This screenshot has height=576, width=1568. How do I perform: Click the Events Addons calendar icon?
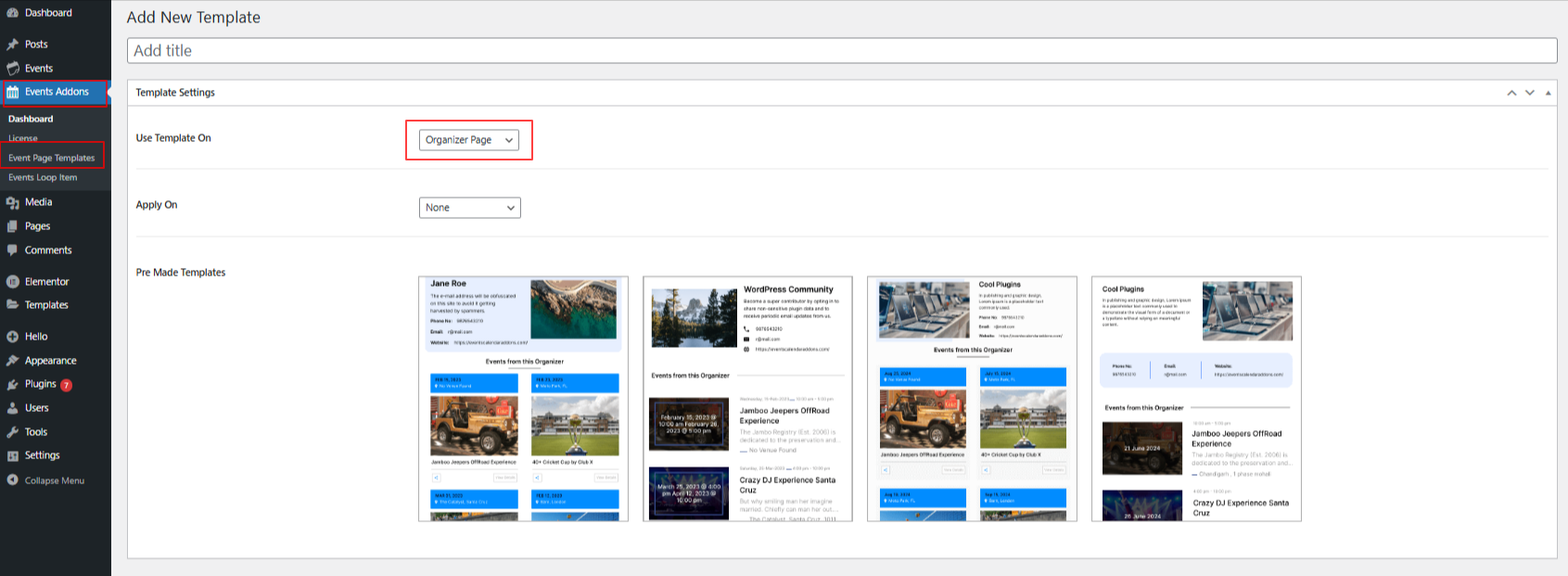click(13, 92)
